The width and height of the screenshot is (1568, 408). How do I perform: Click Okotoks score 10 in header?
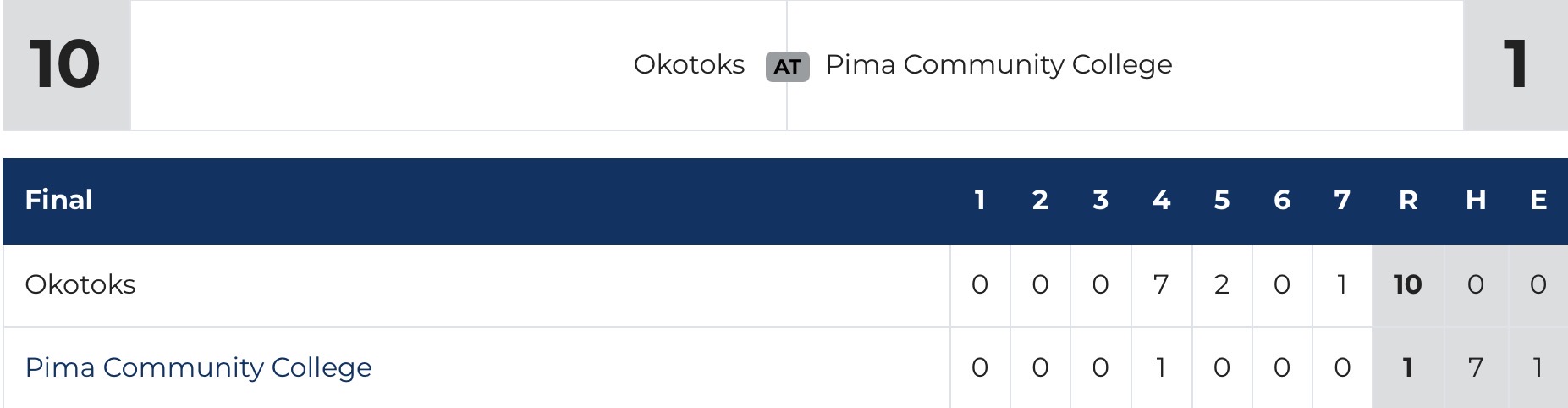pos(65,64)
